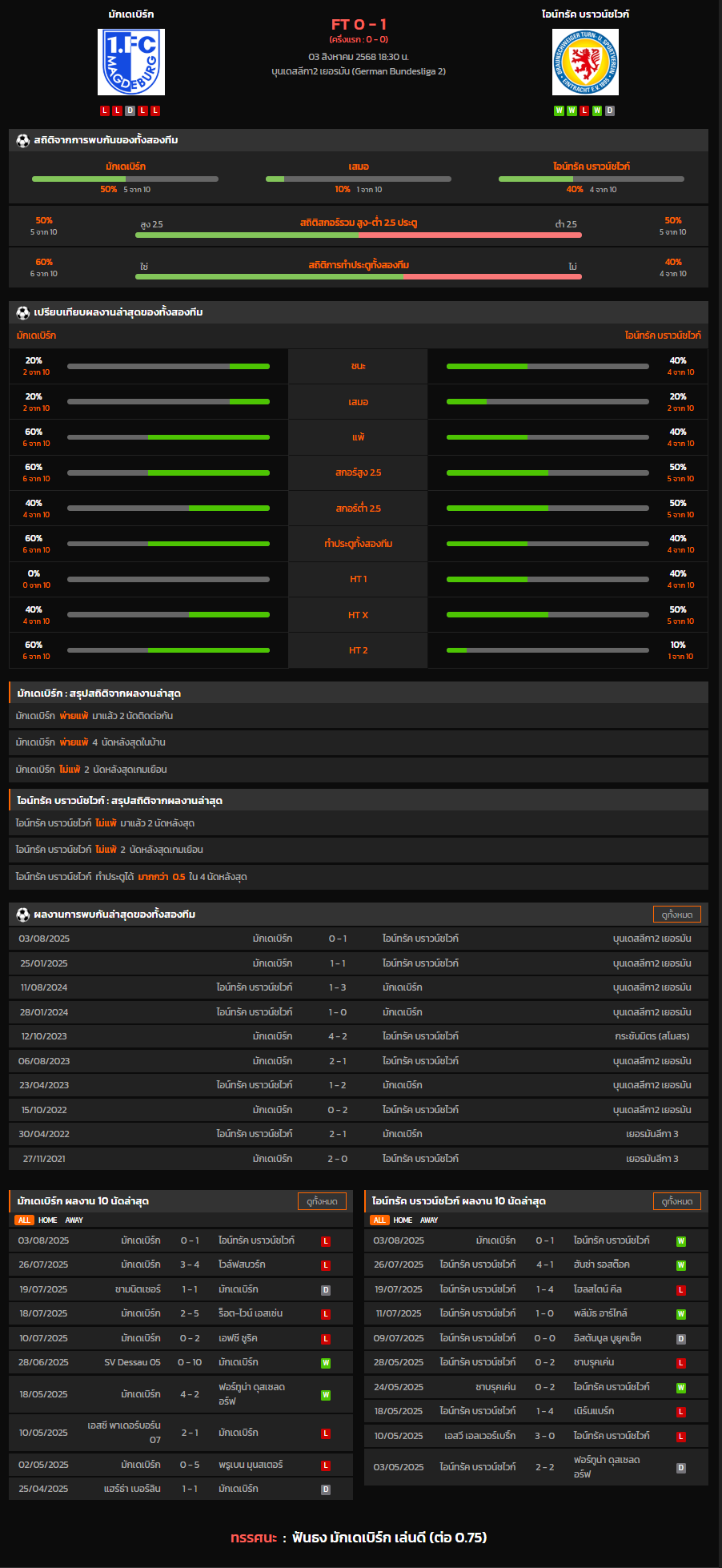Click the L badge on Braunschweig's 3 - 0 match row
Viewport: 722px width, 1568px height.
pyautogui.click(x=681, y=1437)
